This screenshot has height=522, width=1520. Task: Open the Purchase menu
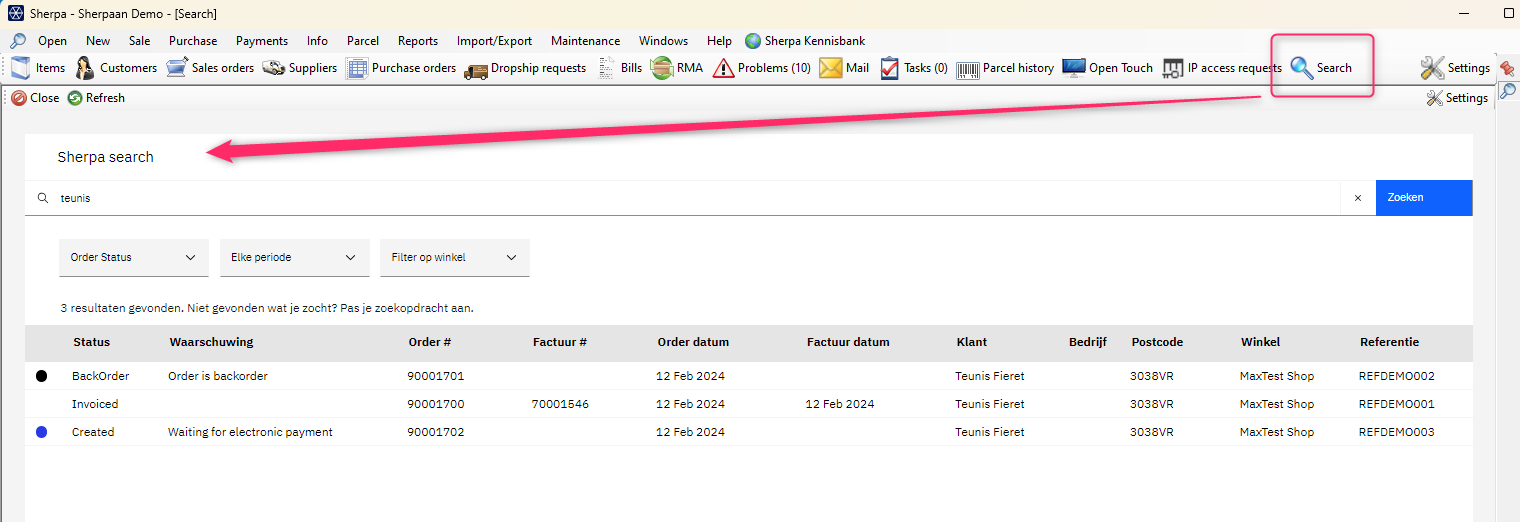tap(193, 41)
